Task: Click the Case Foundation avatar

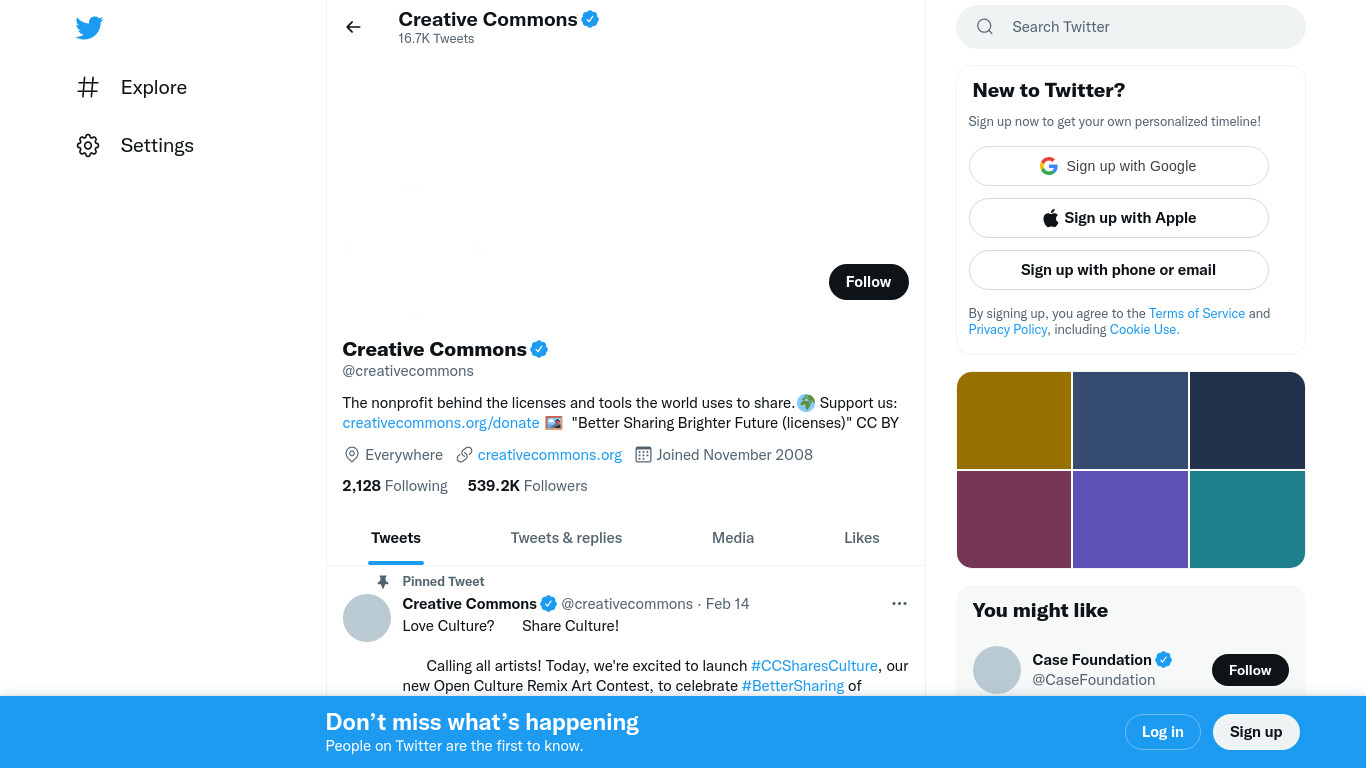Action: (997, 670)
